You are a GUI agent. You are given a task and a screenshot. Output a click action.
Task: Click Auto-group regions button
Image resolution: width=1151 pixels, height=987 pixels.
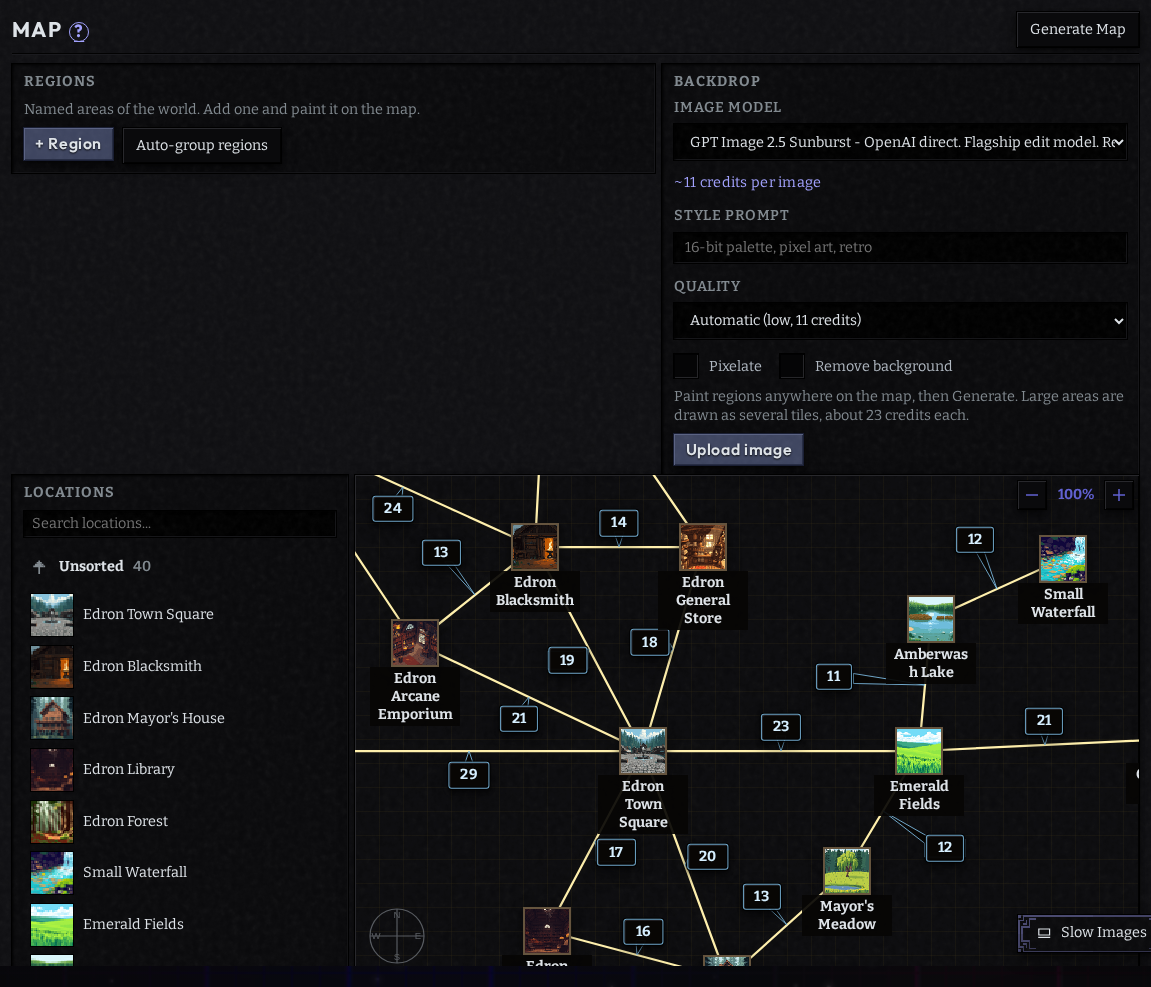[x=202, y=145]
